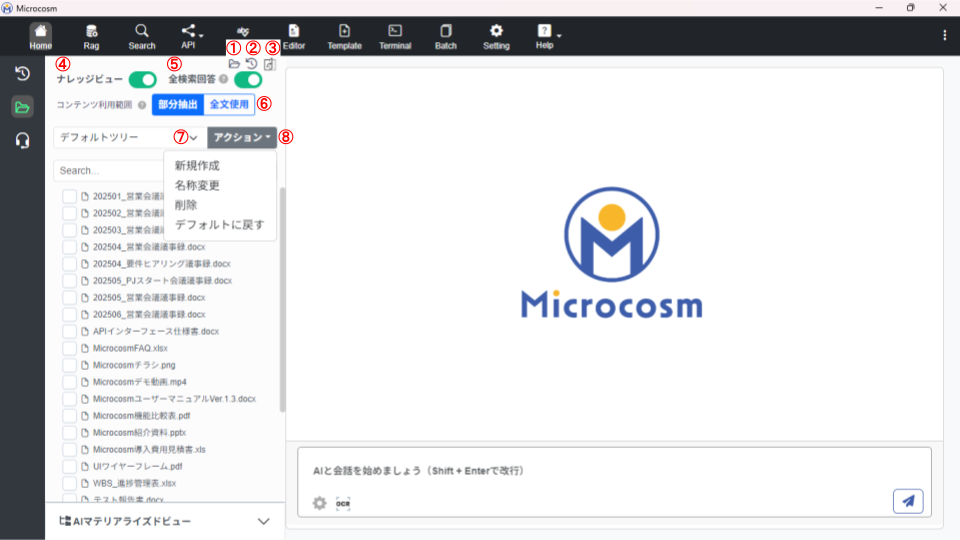Expand the AIマテリアライズドビュー panel
960x540 pixels.
[263, 522]
